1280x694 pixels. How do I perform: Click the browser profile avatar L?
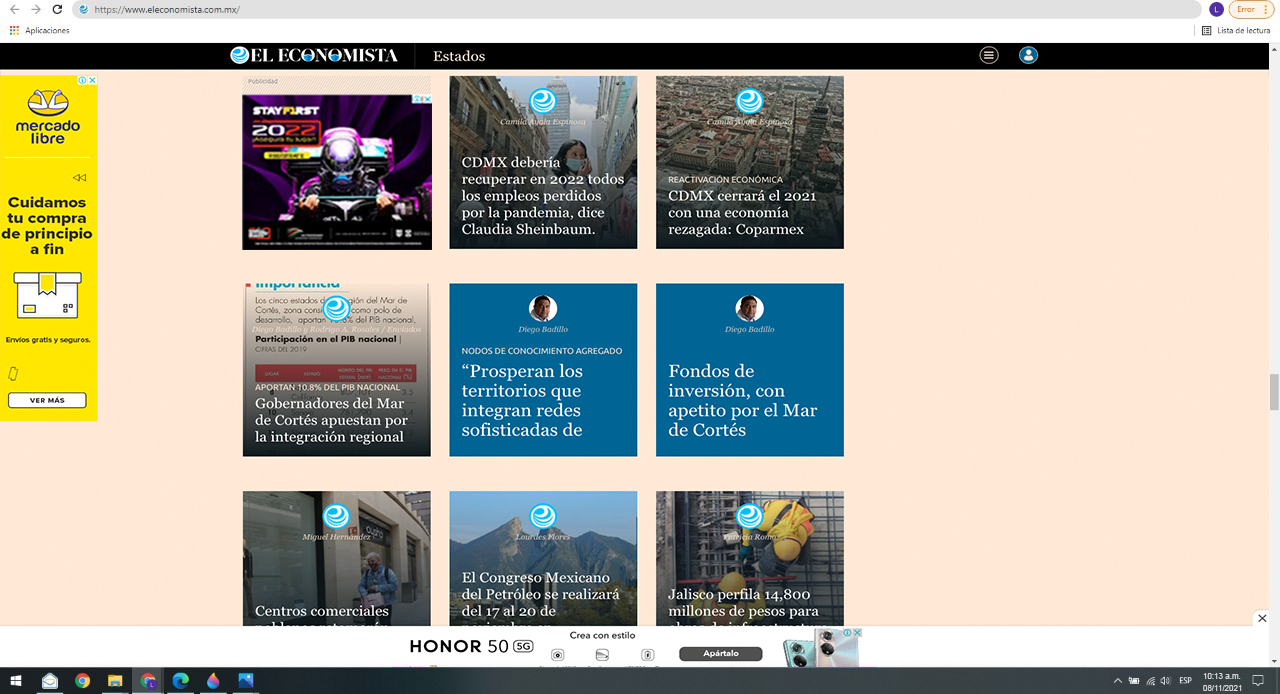click(1216, 9)
